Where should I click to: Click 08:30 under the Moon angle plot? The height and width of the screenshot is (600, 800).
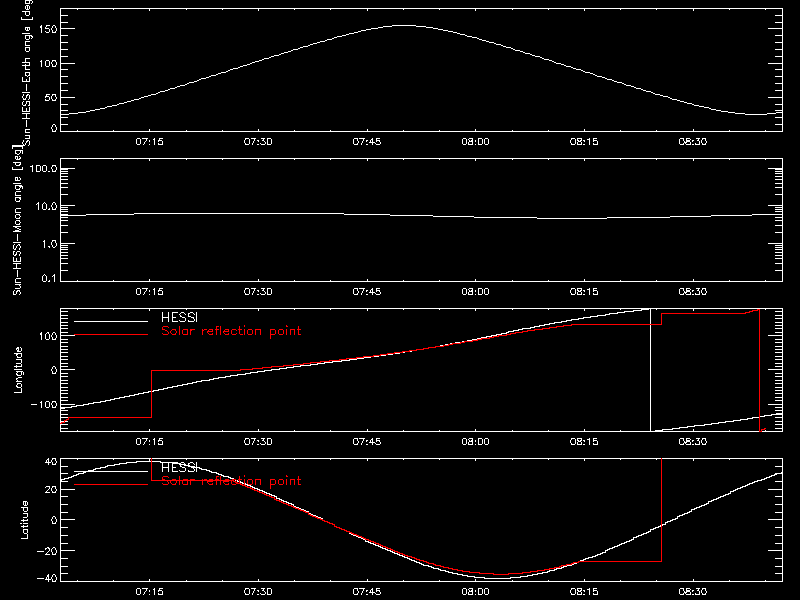click(x=693, y=292)
